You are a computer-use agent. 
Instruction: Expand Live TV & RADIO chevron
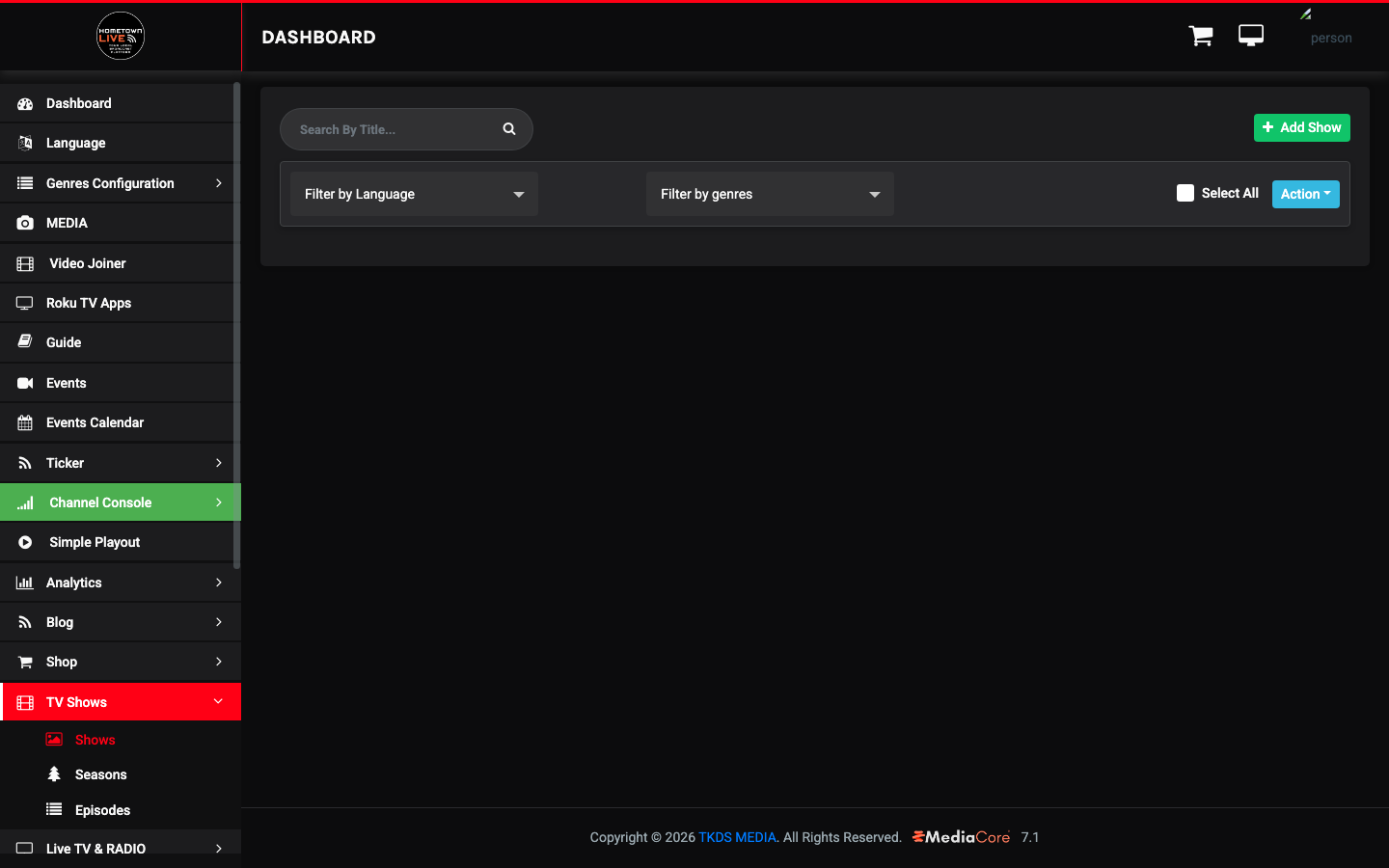click(x=219, y=849)
